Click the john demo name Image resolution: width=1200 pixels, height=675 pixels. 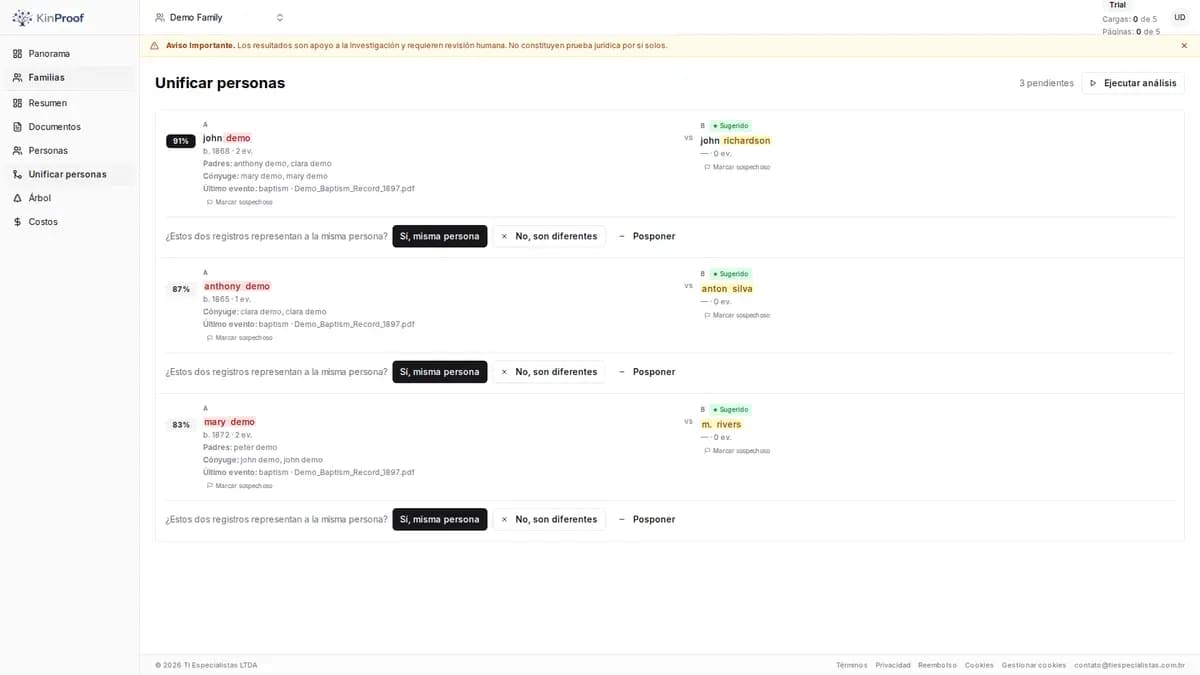point(227,138)
